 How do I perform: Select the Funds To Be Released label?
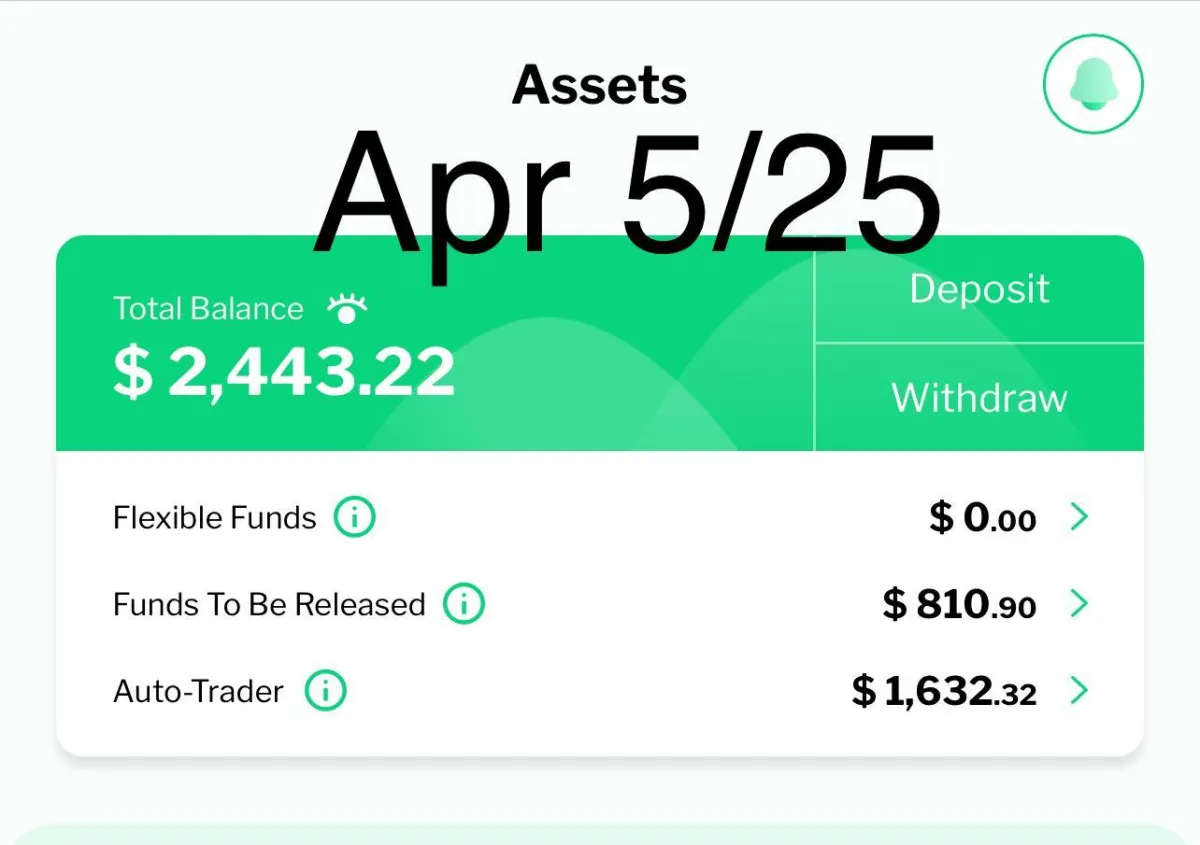pos(269,605)
